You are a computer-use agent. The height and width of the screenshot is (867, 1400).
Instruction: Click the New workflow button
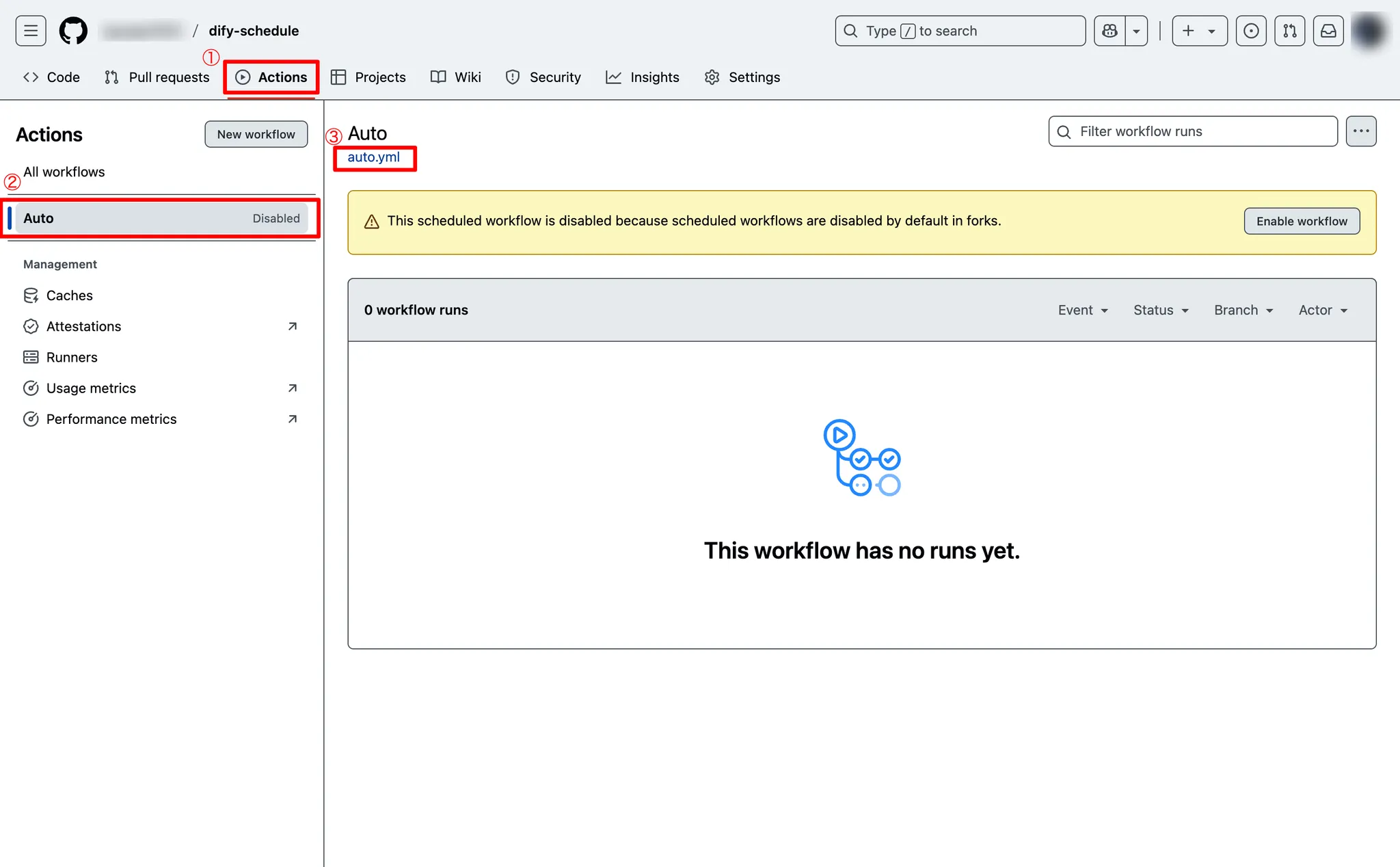pyautogui.click(x=256, y=135)
